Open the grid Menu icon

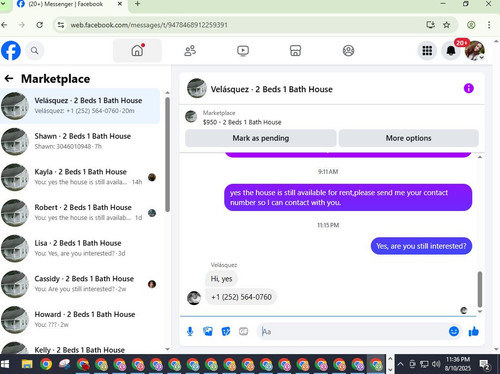point(427,51)
